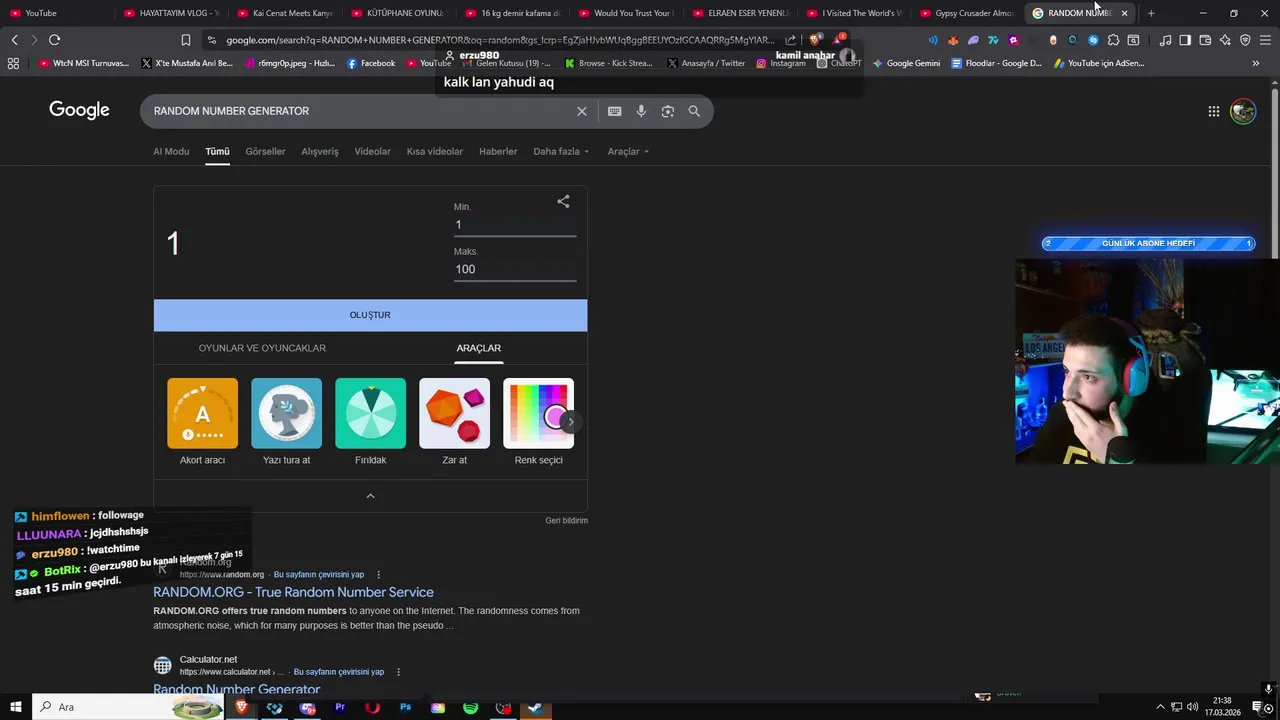
Task: Open the on-screen keyboard input tool
Action: point(614,111)
